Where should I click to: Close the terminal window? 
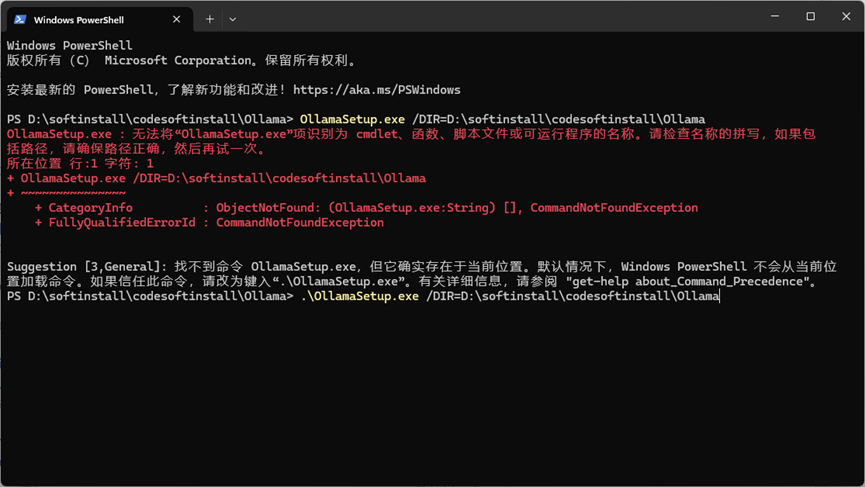tap(846, 17)
